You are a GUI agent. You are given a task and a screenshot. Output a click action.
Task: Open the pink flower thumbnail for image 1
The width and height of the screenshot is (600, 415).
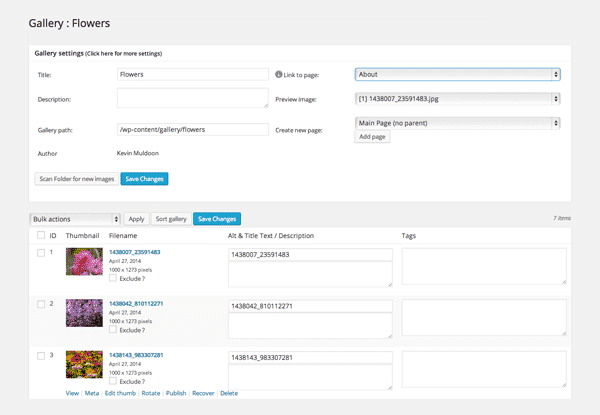[x=84, y=262]
